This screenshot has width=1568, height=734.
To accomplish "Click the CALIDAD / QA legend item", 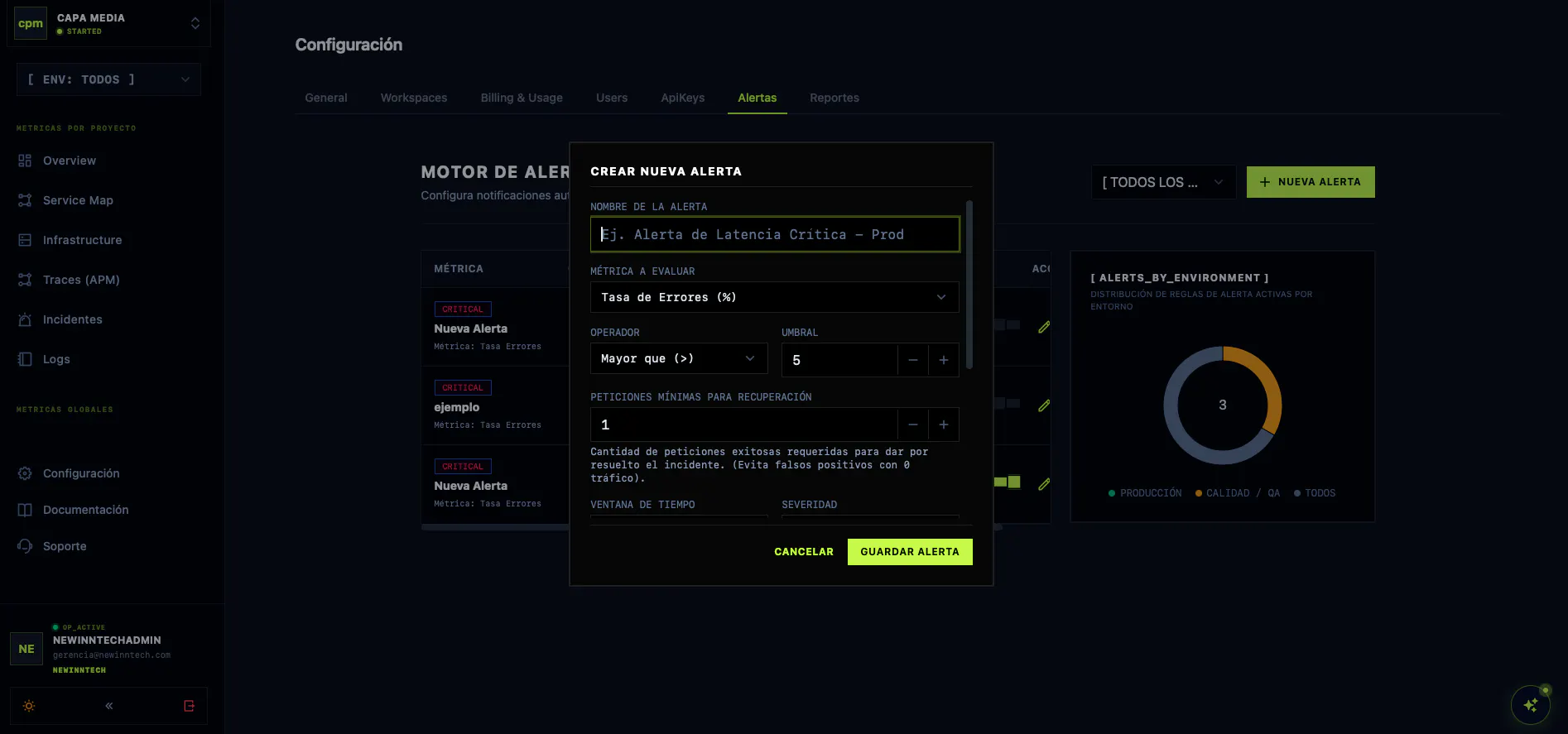I will [1238, 493].
